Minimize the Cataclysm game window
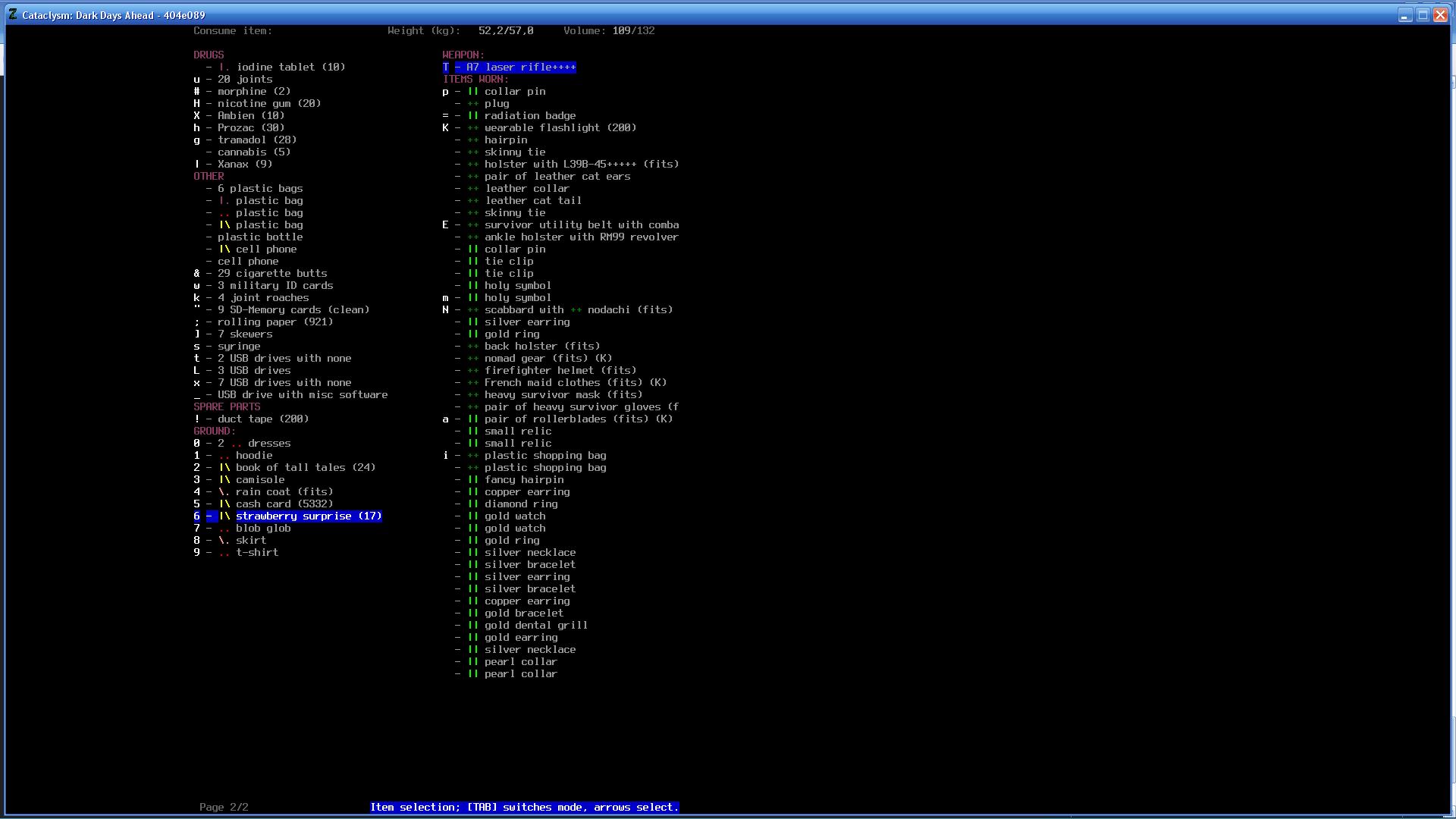The height and width of the screenshot is (819, 1456). pos(1404,15)
